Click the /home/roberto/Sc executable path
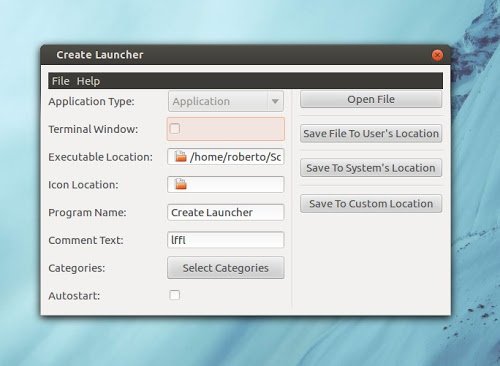This screenshot has height=366, width=500. coord(235,157)
